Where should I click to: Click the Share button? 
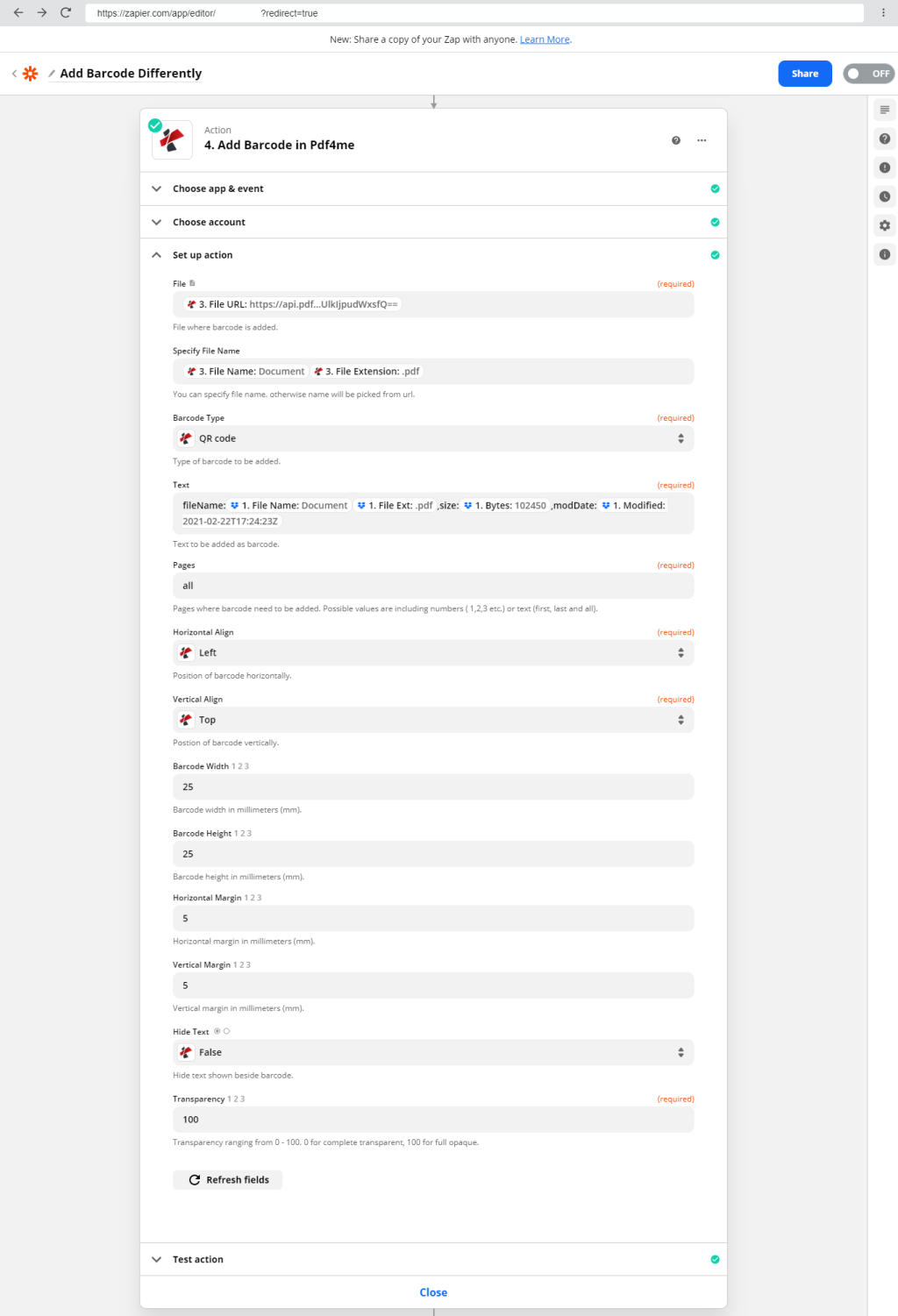(805, 74)
